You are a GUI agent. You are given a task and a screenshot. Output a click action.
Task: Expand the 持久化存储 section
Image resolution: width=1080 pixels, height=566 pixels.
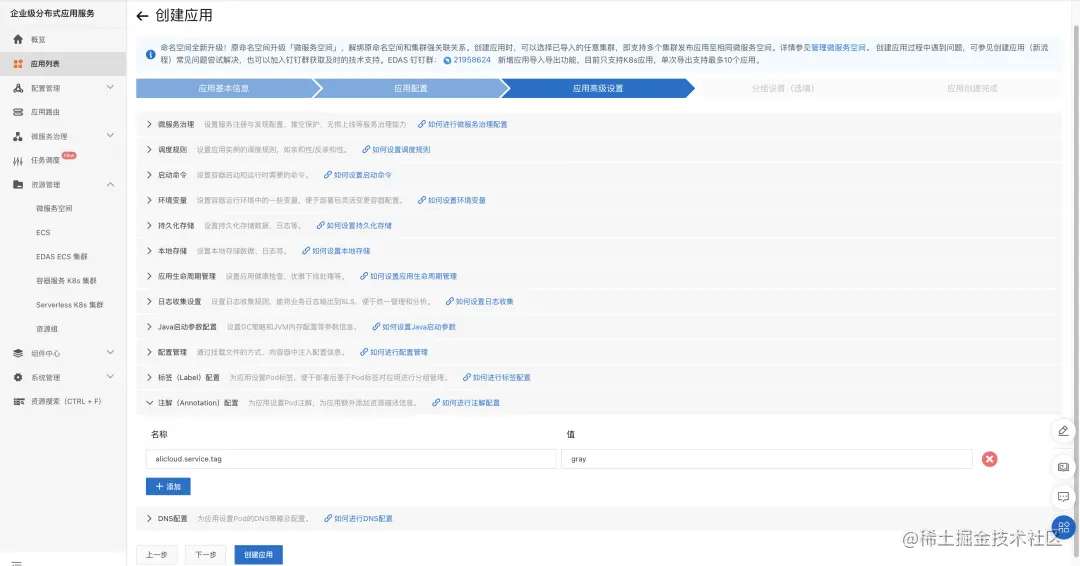(149, 225)
